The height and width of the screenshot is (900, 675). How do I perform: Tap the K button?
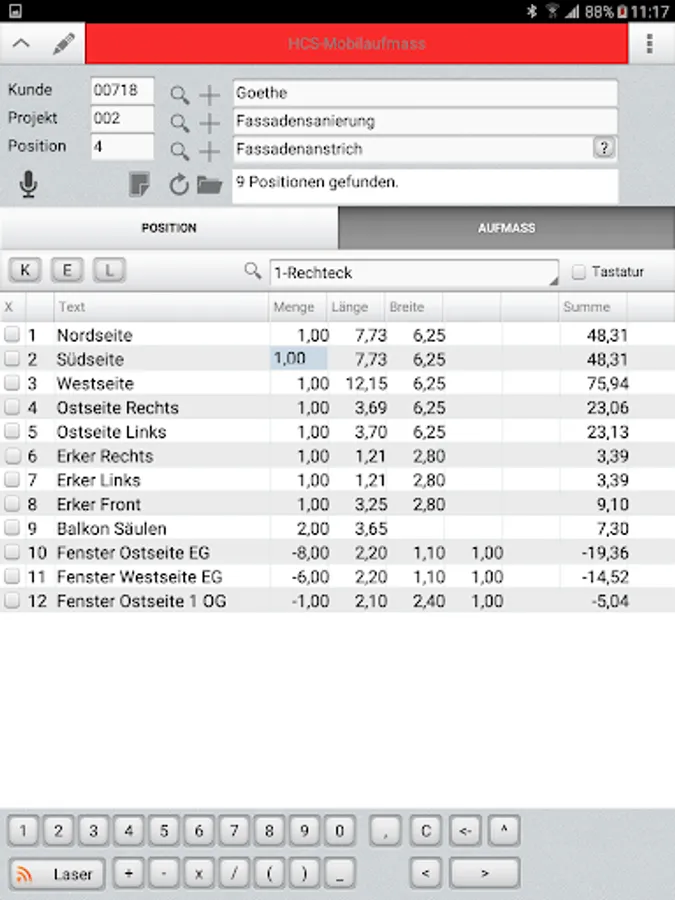click(x=25, y=270)
